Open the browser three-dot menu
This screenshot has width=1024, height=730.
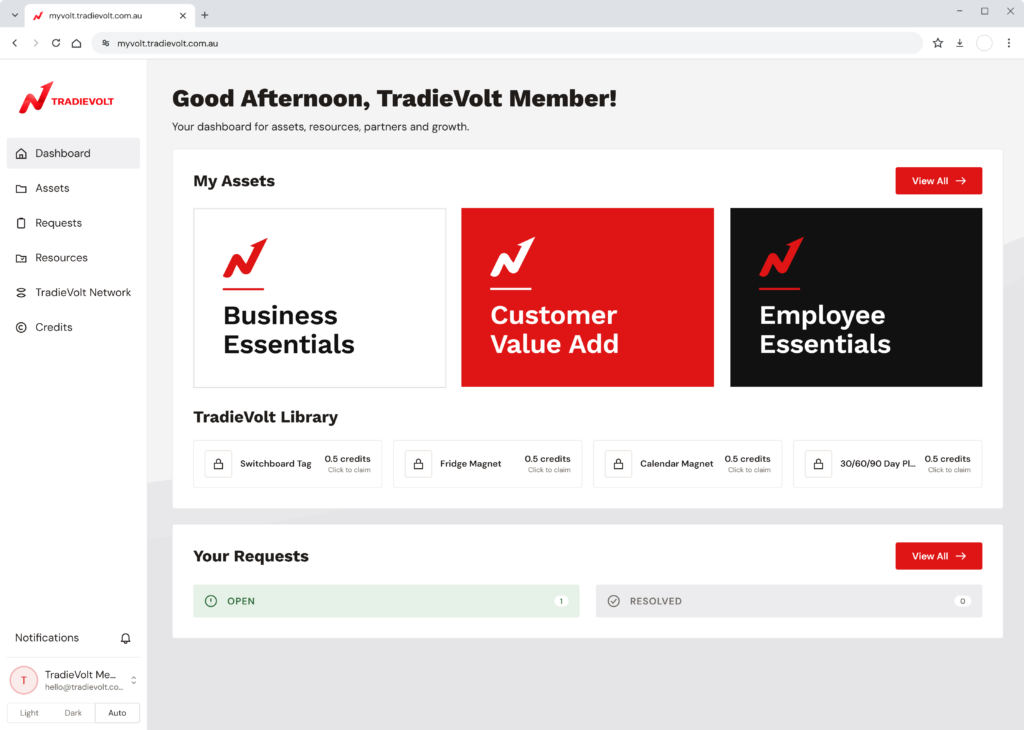coord(1009,43)
